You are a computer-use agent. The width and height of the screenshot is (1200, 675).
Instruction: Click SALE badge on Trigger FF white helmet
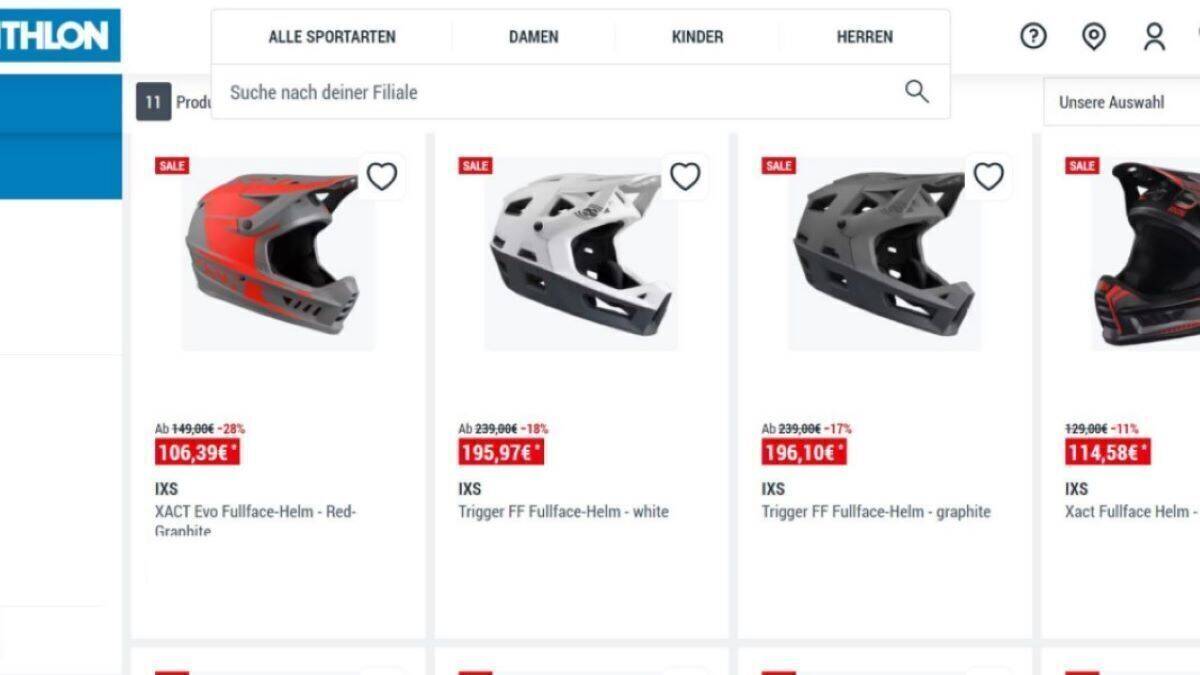(x=475, y=166)
